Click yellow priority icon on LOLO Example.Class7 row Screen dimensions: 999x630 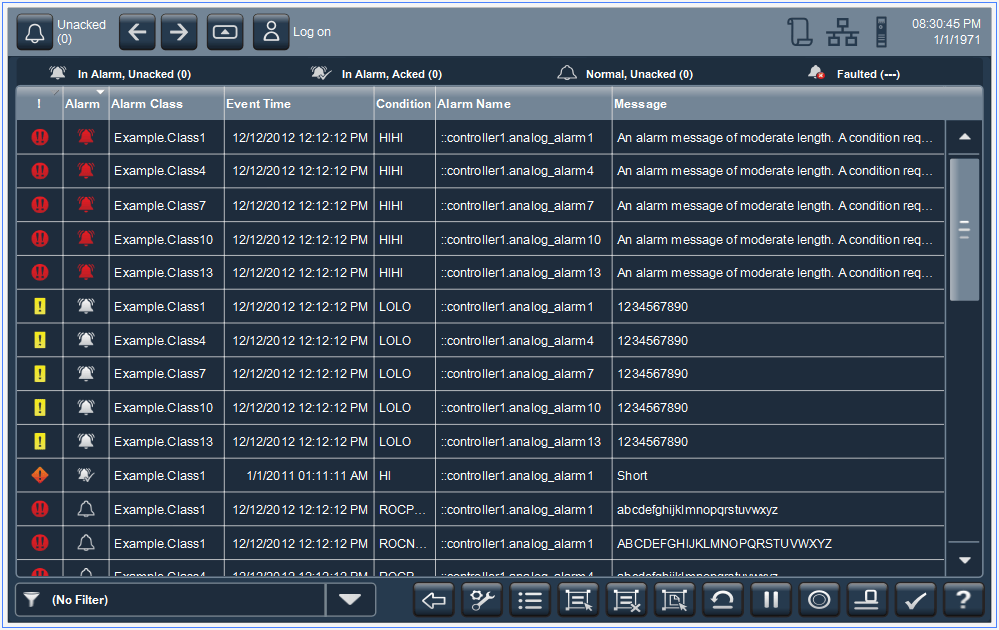tap(40, 374)
